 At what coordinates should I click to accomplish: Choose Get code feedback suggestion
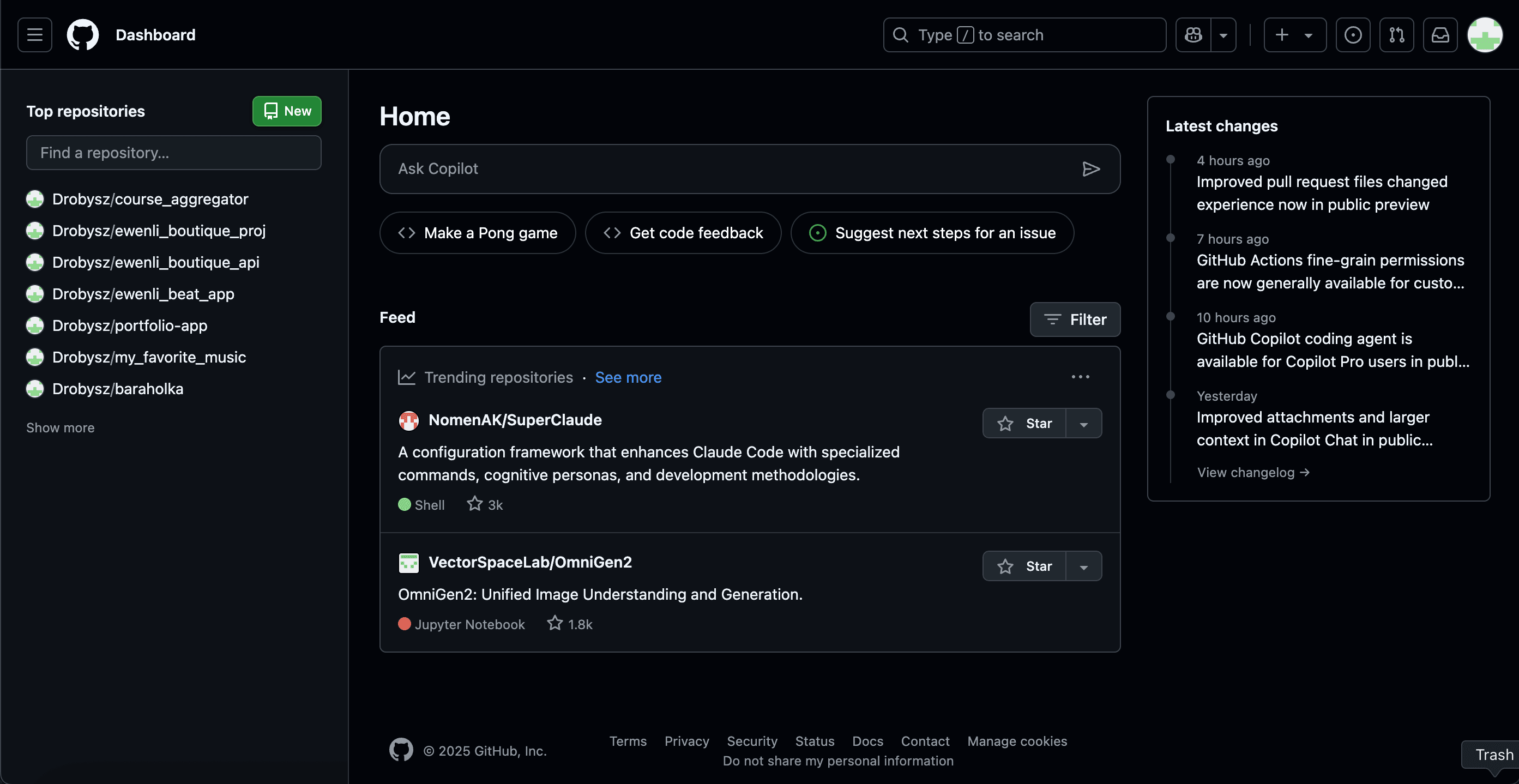pyautogui.click(x=683, y=233)
